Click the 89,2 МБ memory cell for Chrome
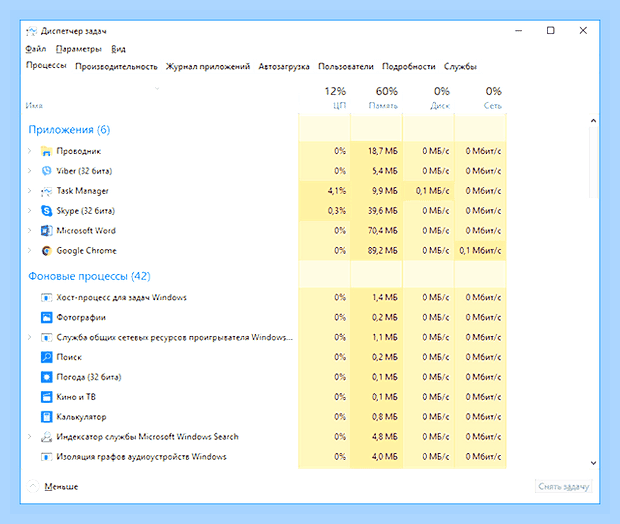620x524 pixels. (x=376, y=250)
